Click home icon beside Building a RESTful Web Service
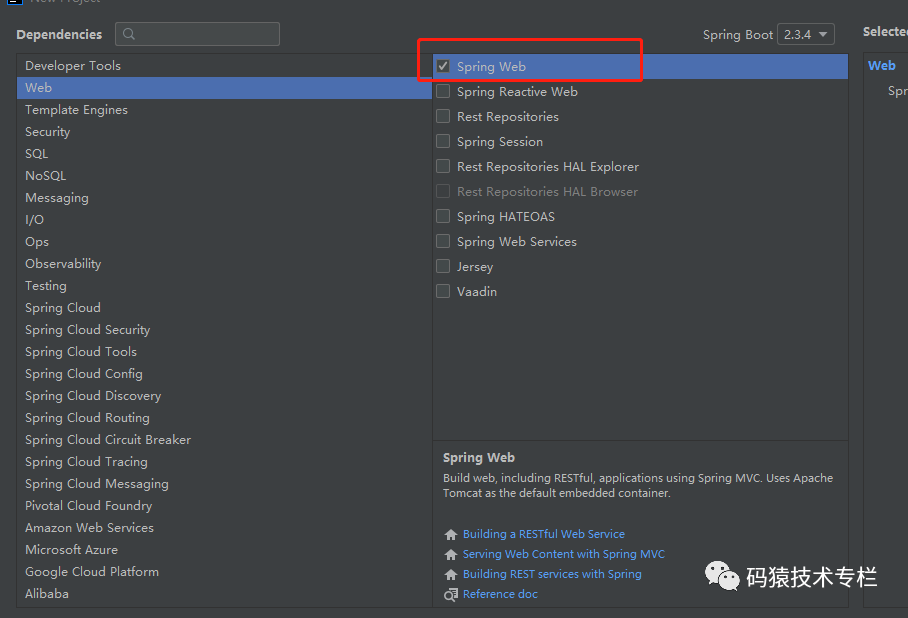 pos(451,535)
